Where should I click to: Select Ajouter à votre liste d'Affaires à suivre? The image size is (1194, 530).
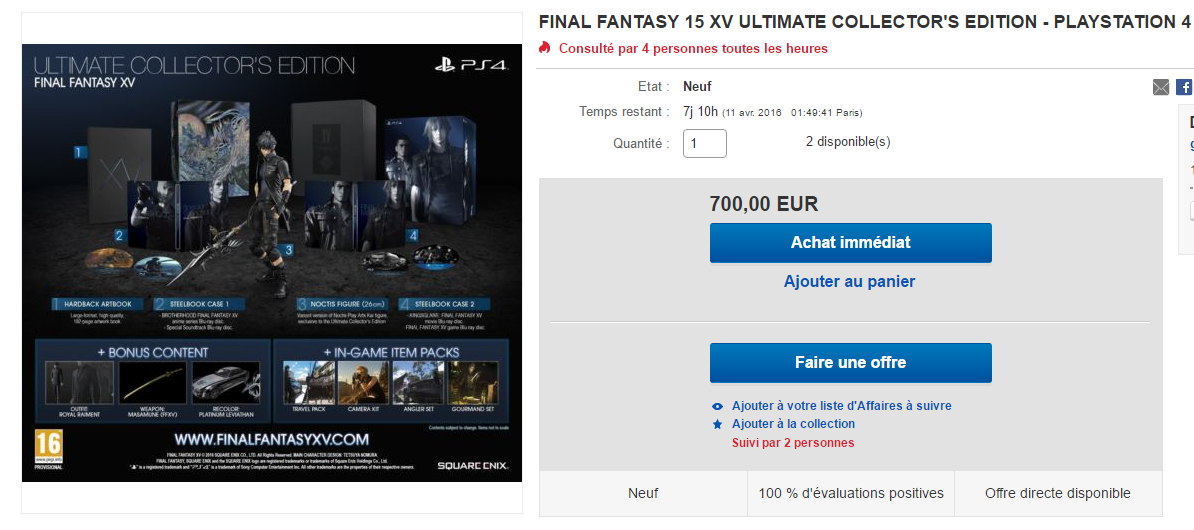click(x=841, y=406)
